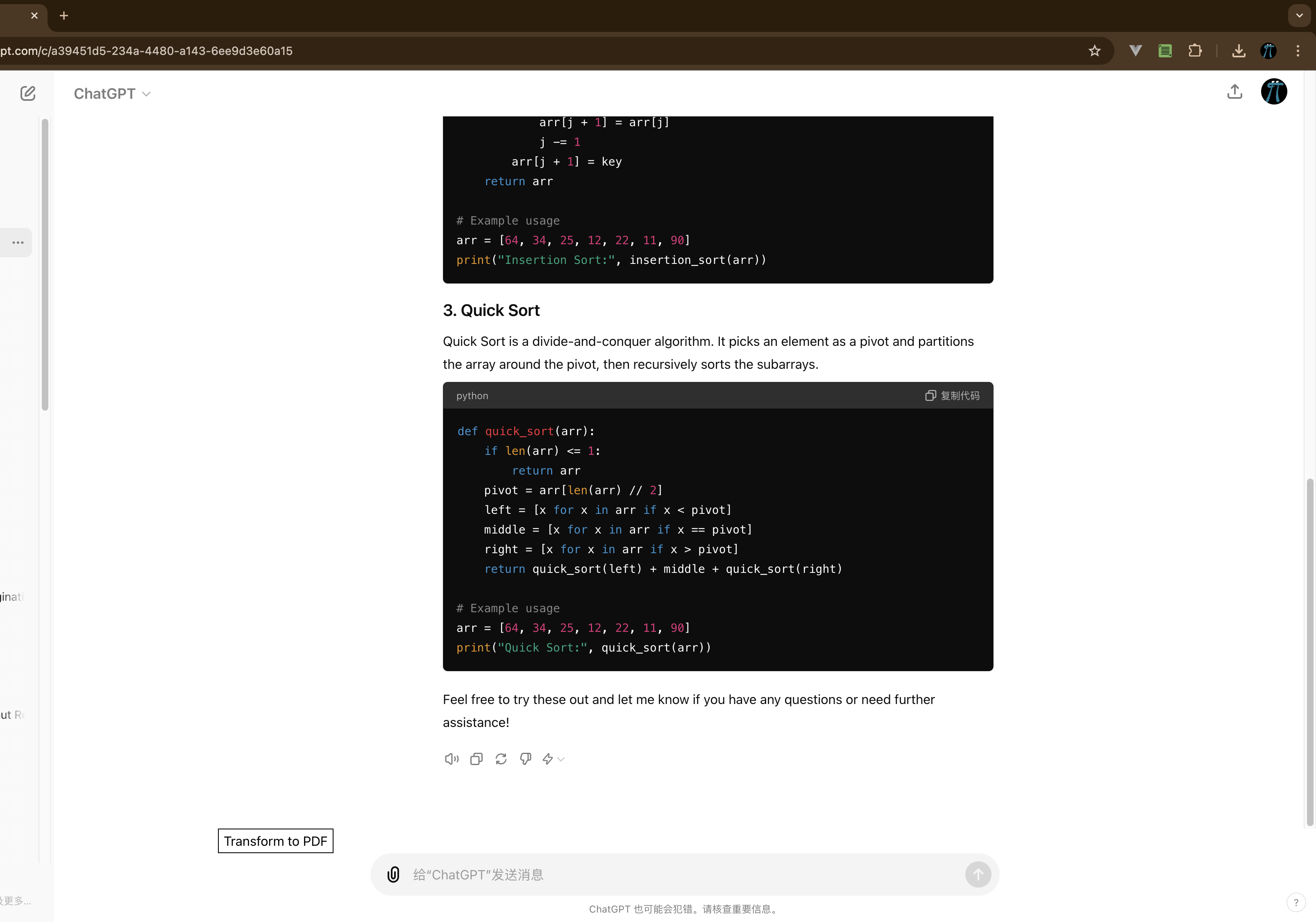
Task: Expand the switch model lightning menu
Action: (x=553, y=758)
